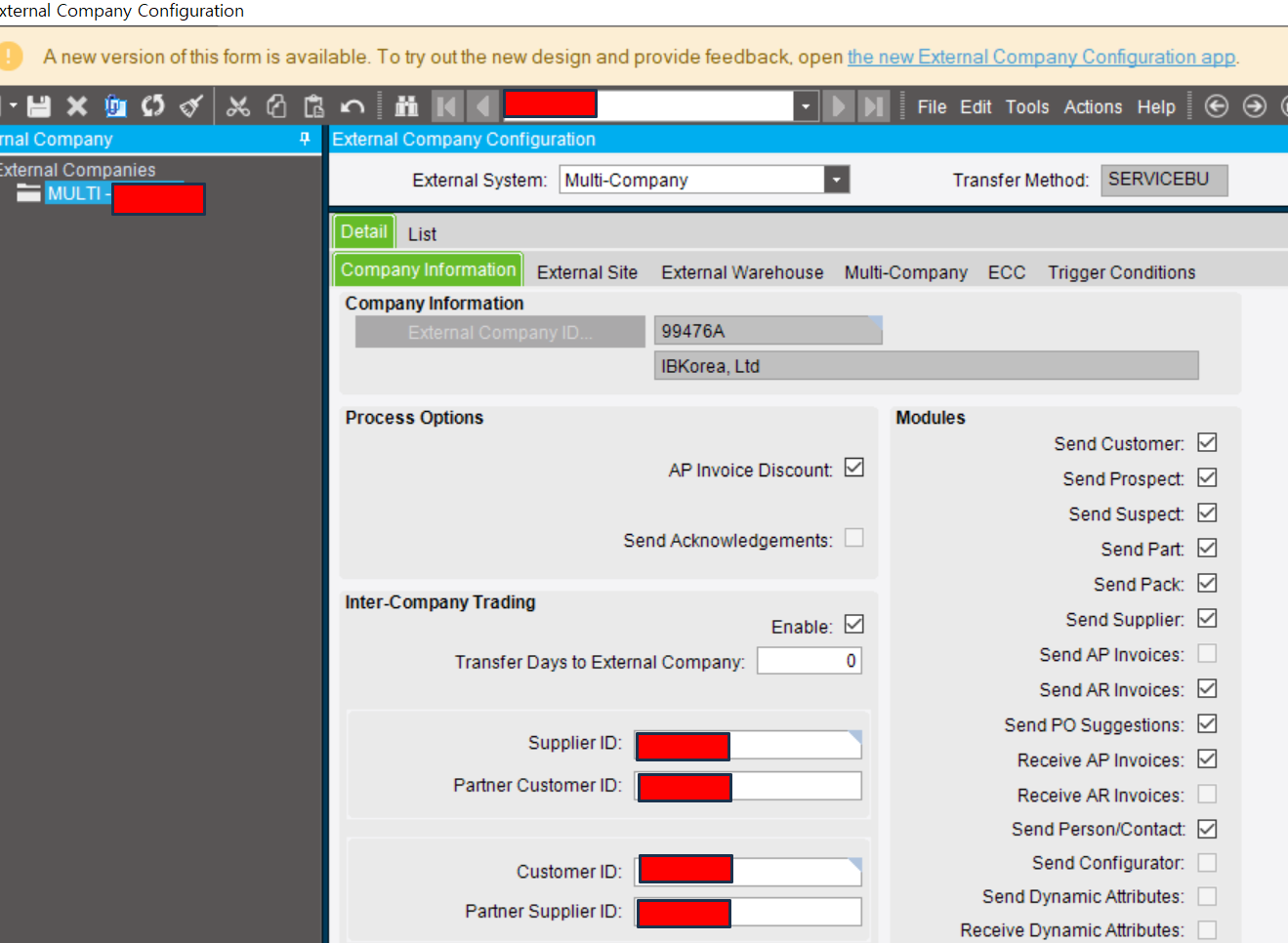1288x943 pixels.
Task: Toggle Send Suspect checkbox
Action: 1207,512
